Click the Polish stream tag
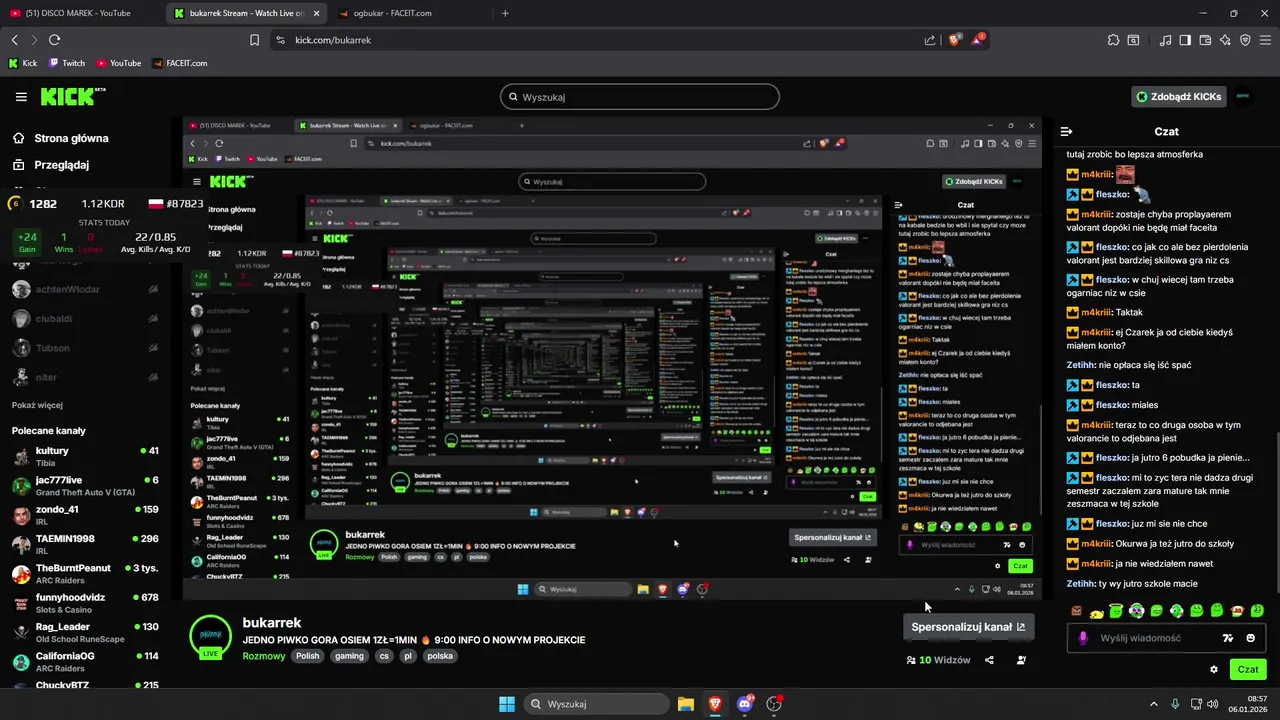 [308, 656]
